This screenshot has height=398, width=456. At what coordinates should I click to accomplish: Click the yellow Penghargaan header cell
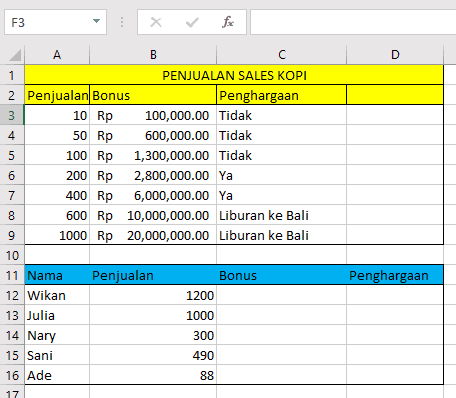[x=282, y=95]
